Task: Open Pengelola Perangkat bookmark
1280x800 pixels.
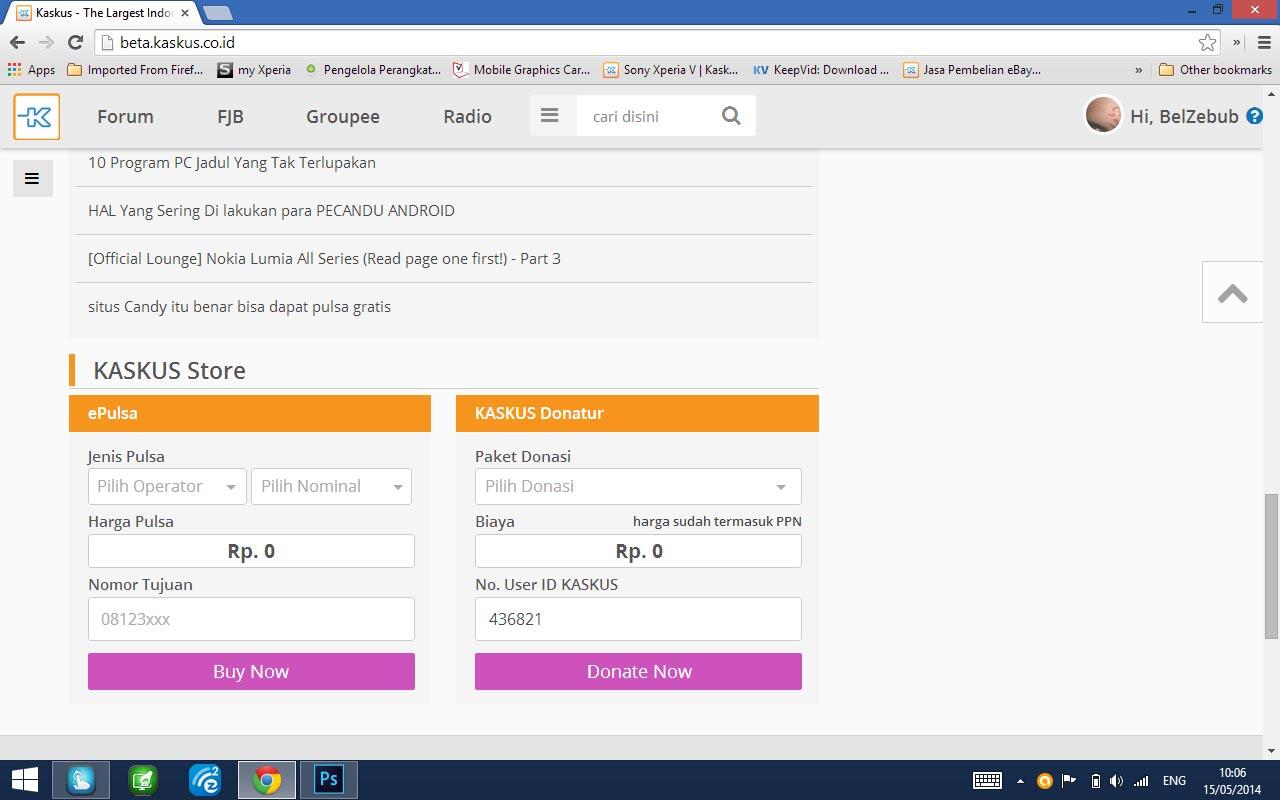Action: click(x=372, y=70)
